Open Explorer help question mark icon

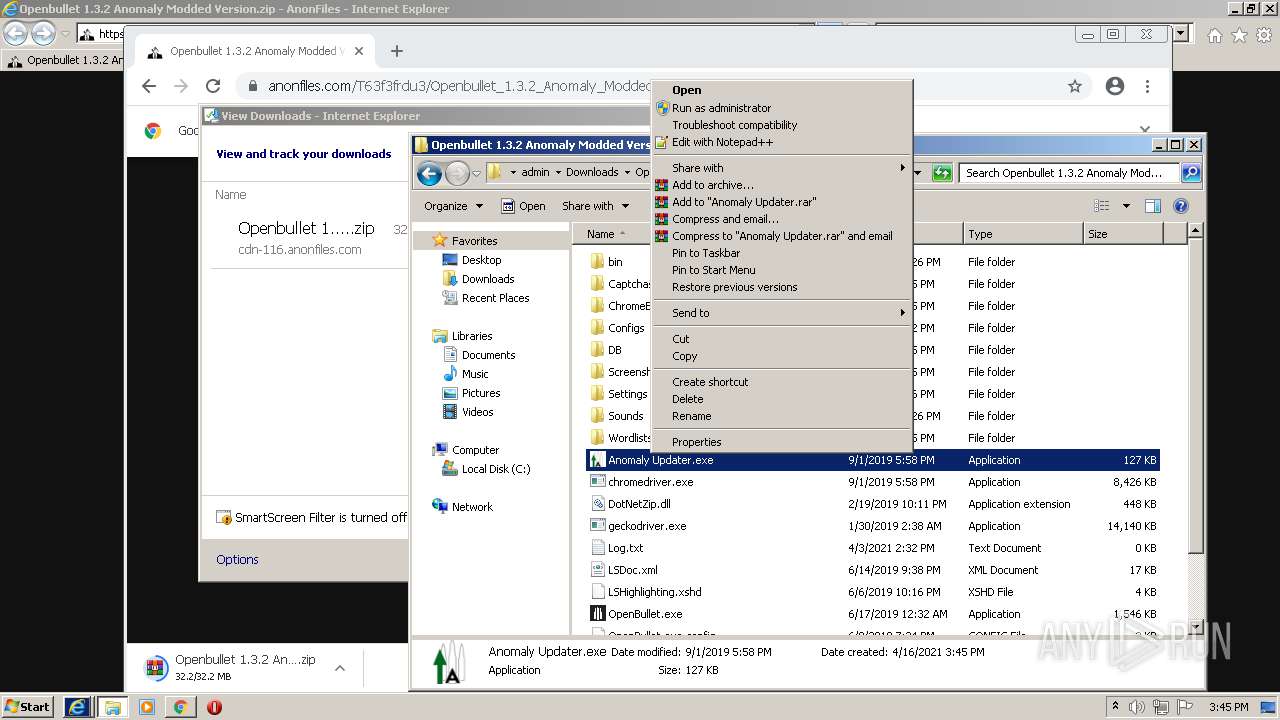tap(1180, 206)
